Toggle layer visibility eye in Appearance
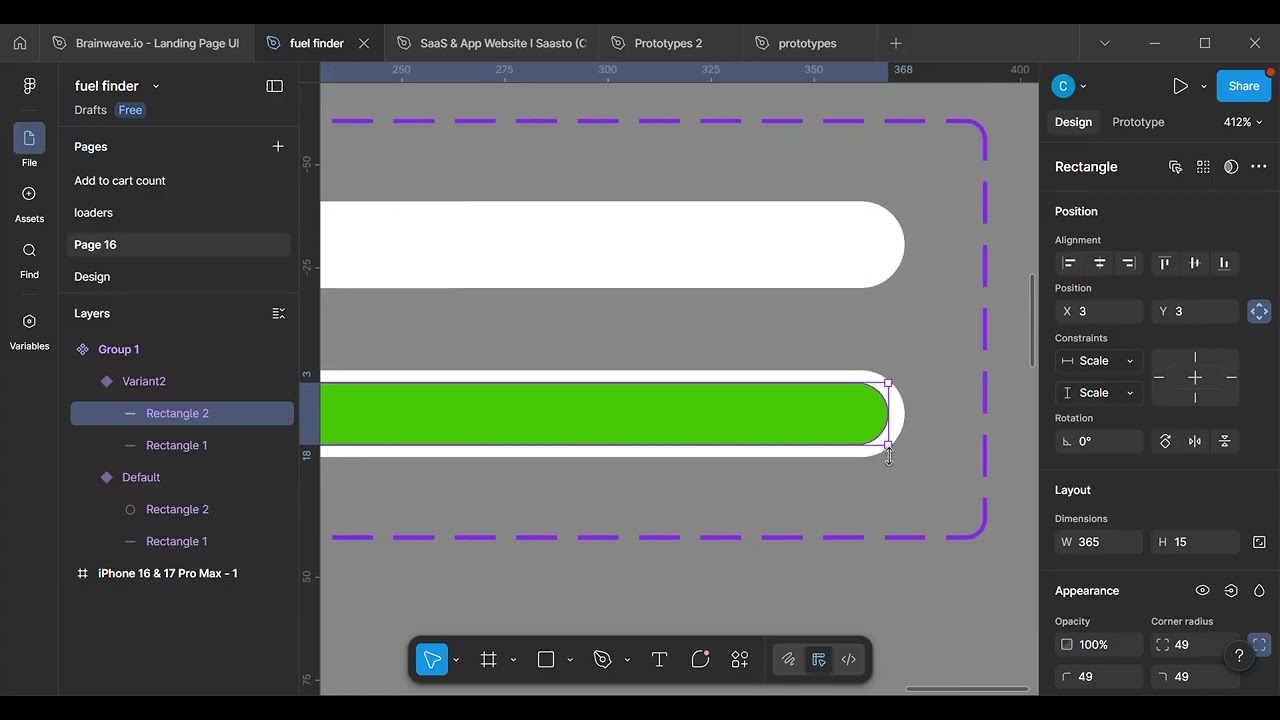Screen dimensions: 1280x720 point(1202,591)
